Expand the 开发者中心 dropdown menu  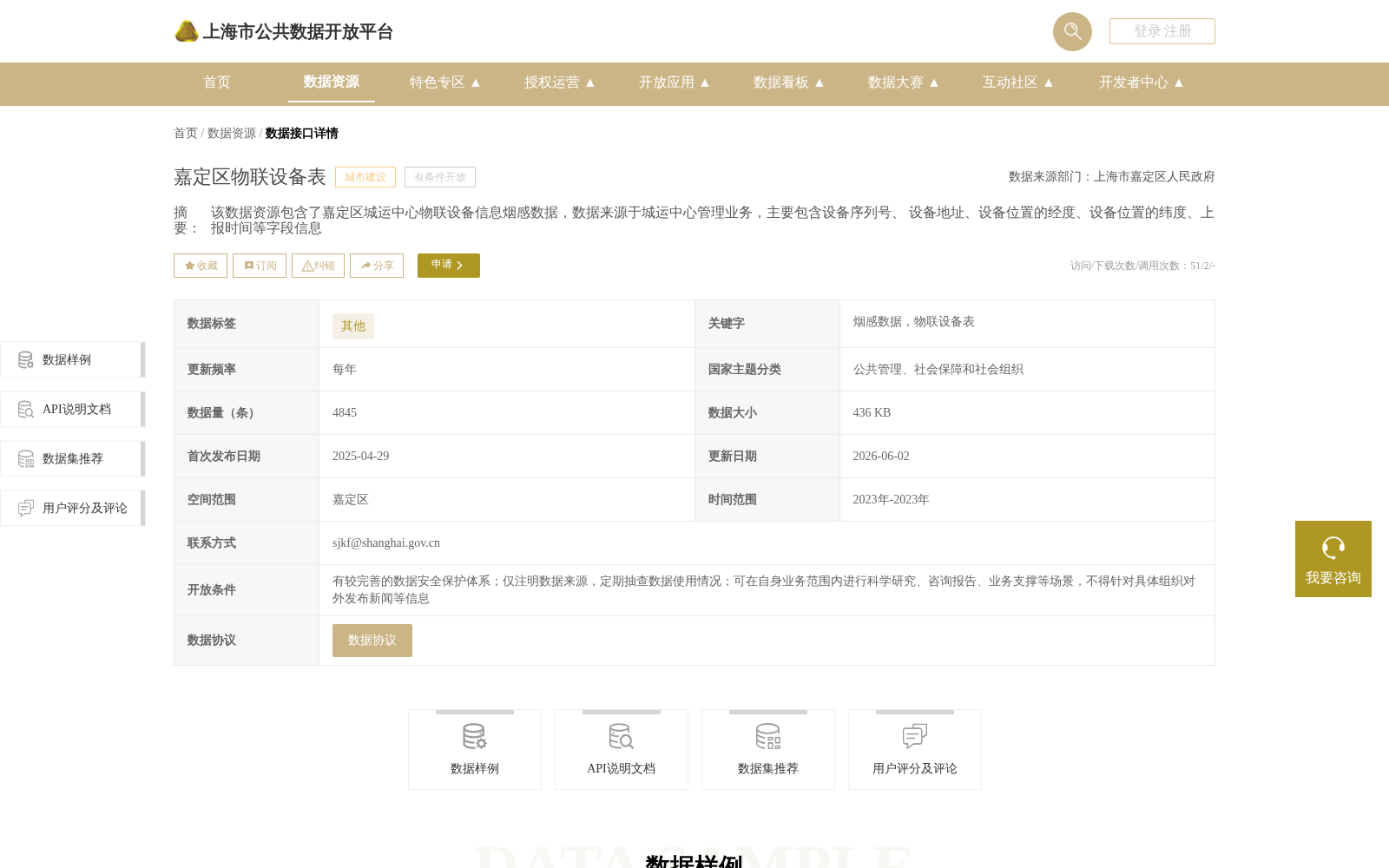click(x=1142, y=82)
